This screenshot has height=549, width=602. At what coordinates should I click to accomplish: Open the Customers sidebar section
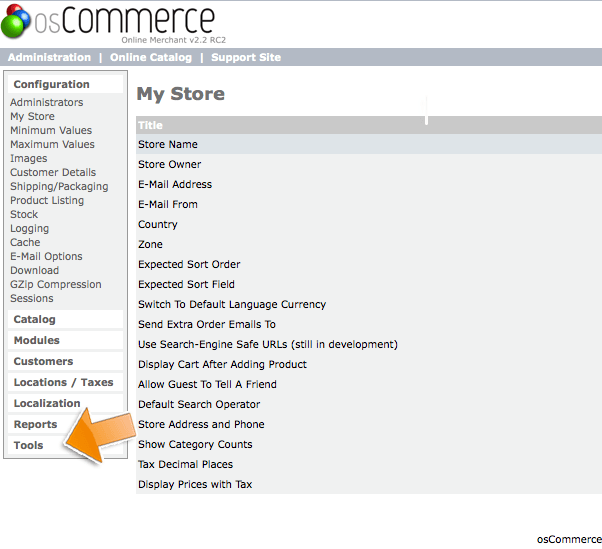tap(43, 362)
